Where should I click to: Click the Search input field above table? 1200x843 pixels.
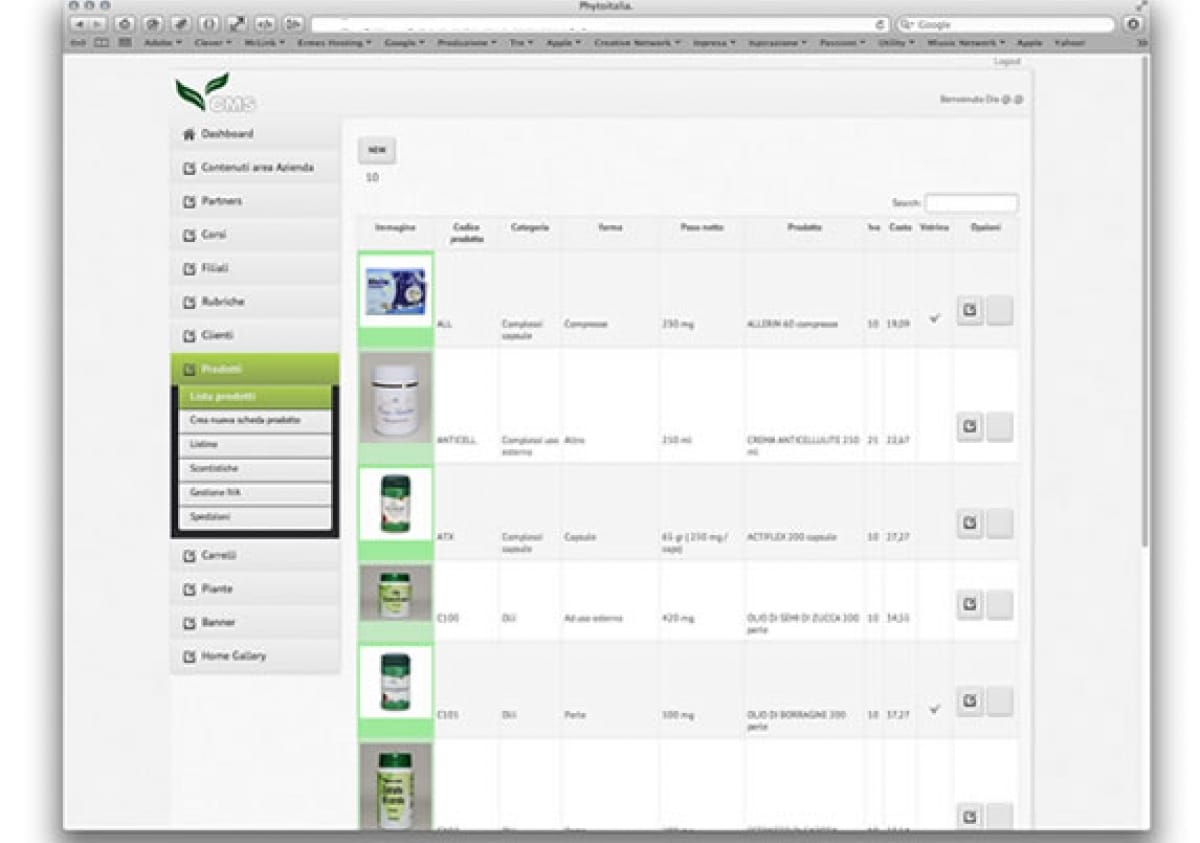[970, 203]
